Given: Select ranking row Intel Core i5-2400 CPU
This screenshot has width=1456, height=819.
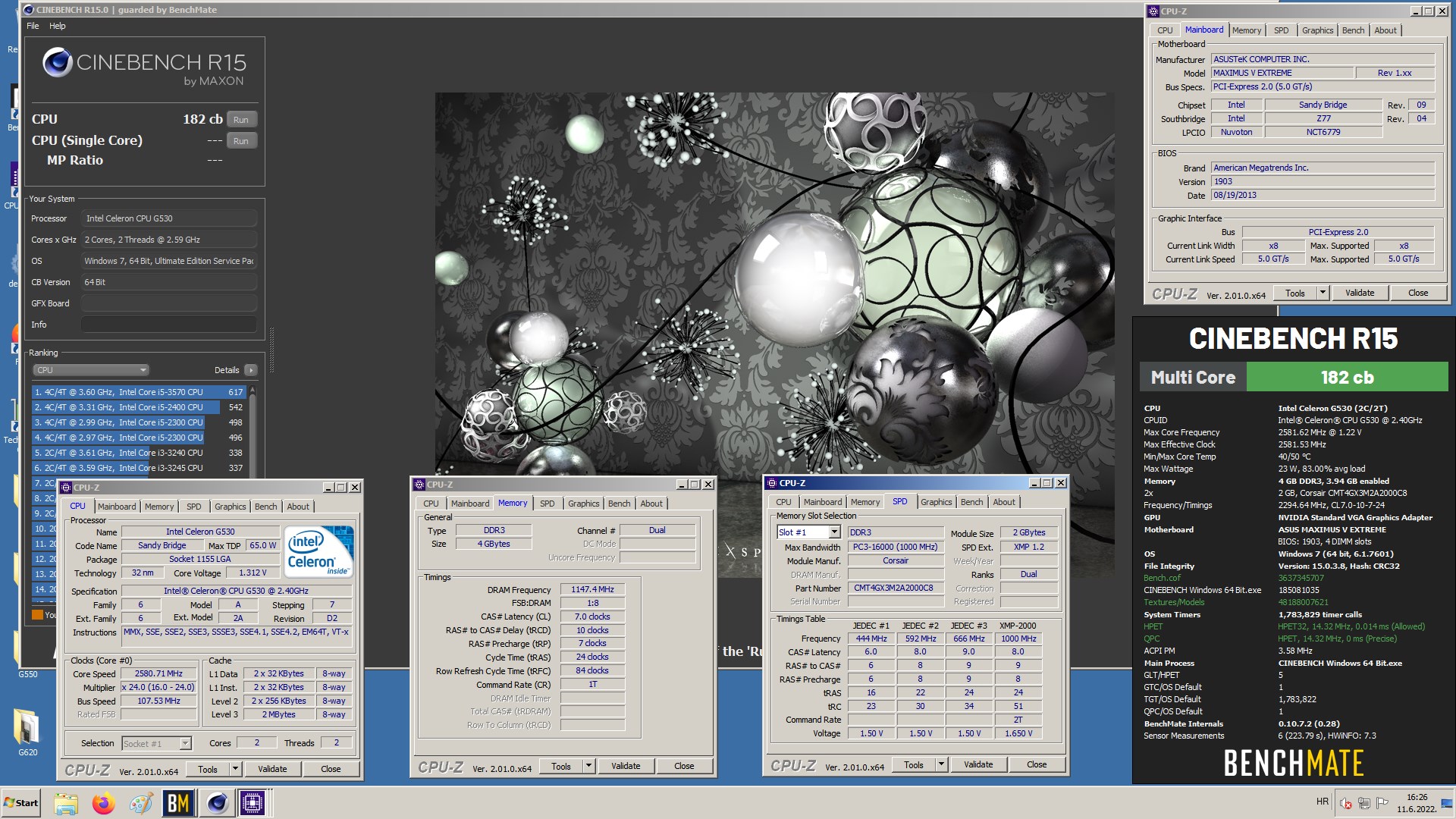Looking at the screenshot, I should click(x=139, y=407).
